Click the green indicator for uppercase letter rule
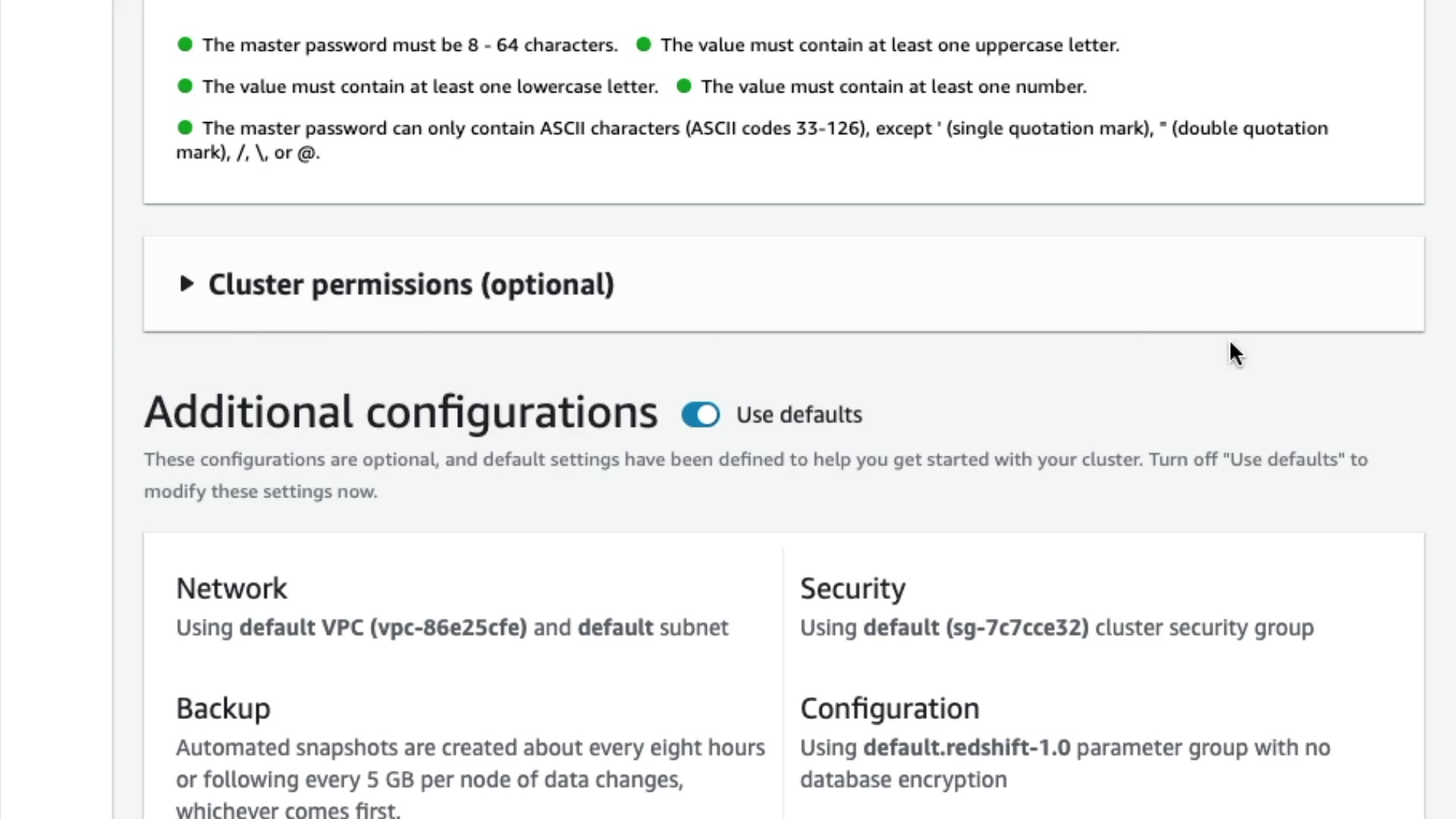 644,45
